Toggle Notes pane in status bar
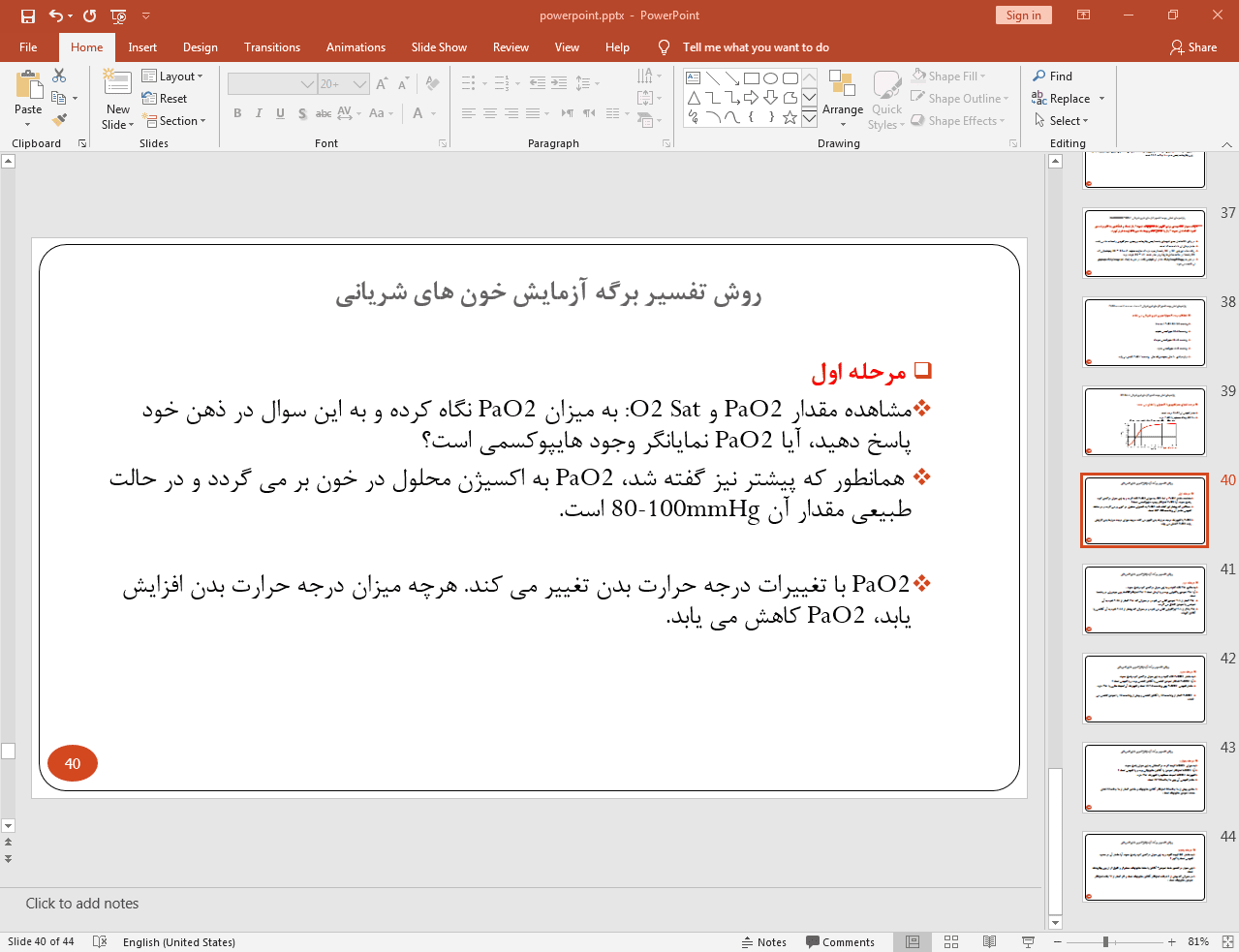1239x952 pixels. coord(763,941)
